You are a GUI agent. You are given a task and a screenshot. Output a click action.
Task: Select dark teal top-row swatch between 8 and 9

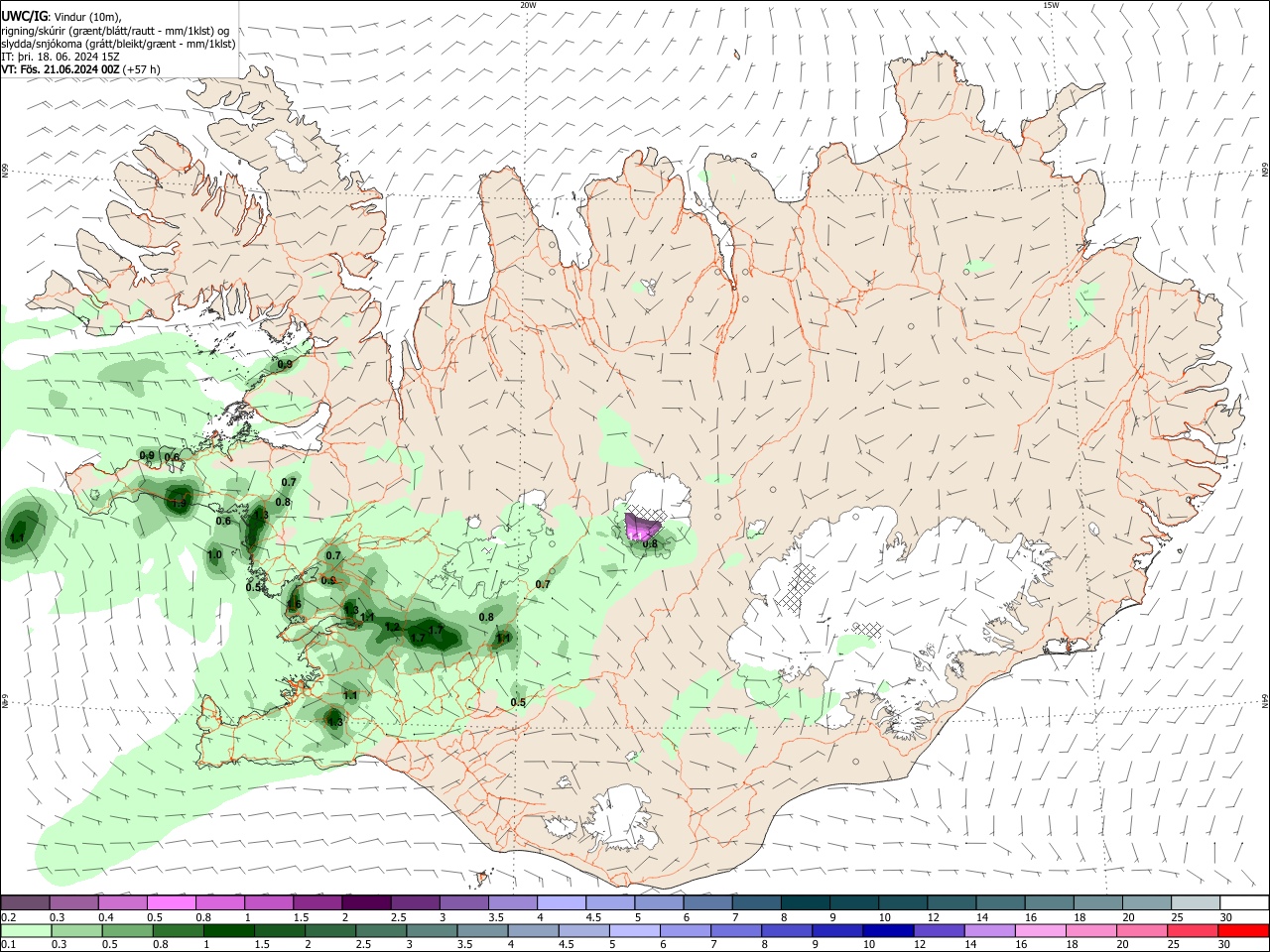coord(804,902)
